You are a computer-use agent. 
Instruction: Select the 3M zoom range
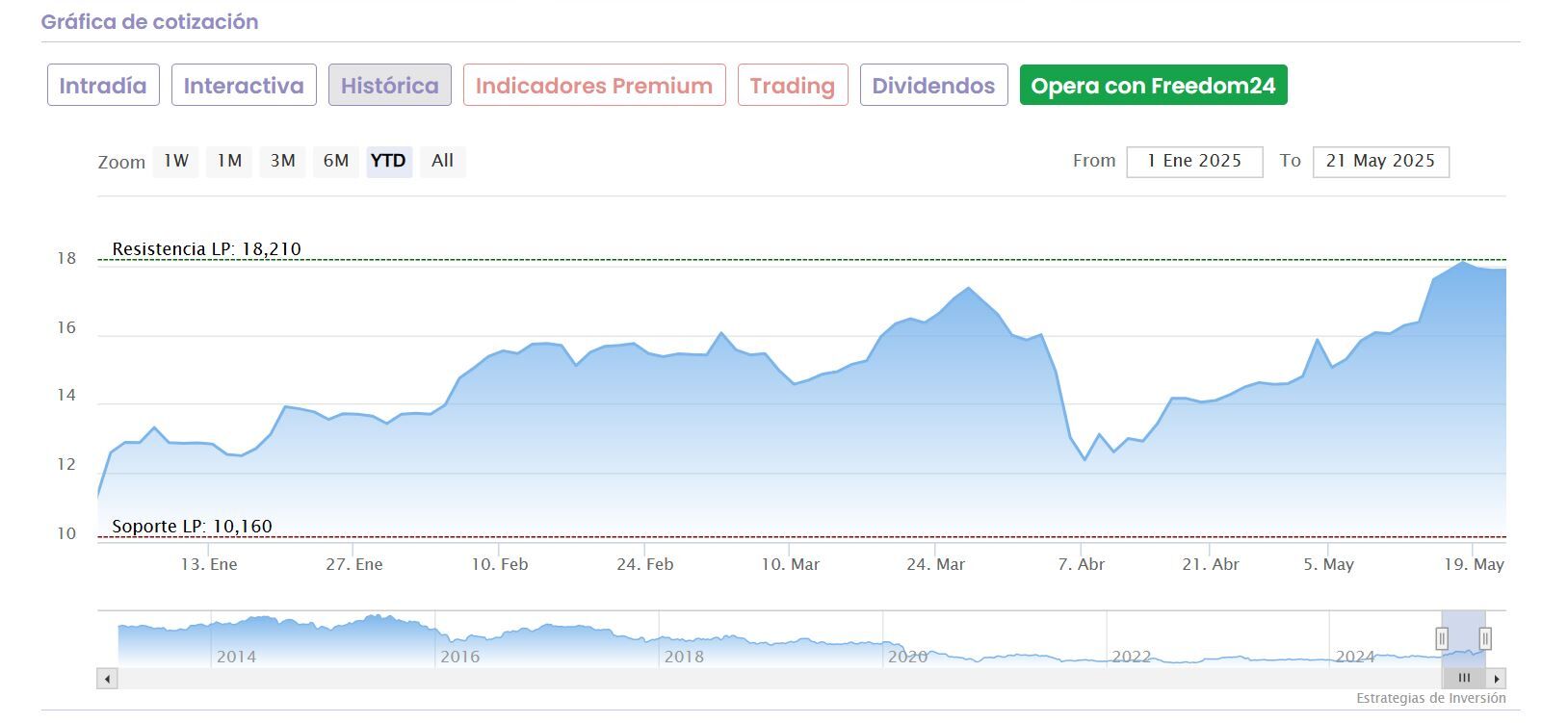tap(282, 162)
